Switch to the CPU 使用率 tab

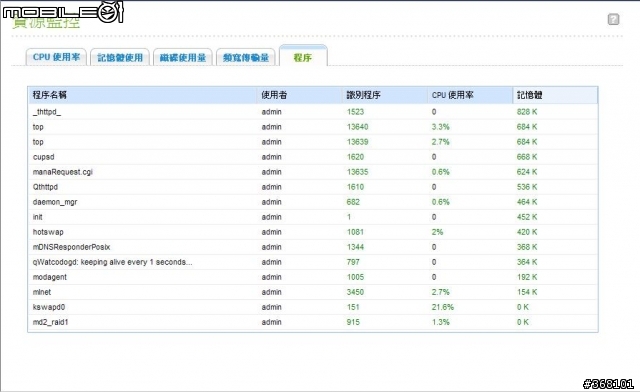56,57
